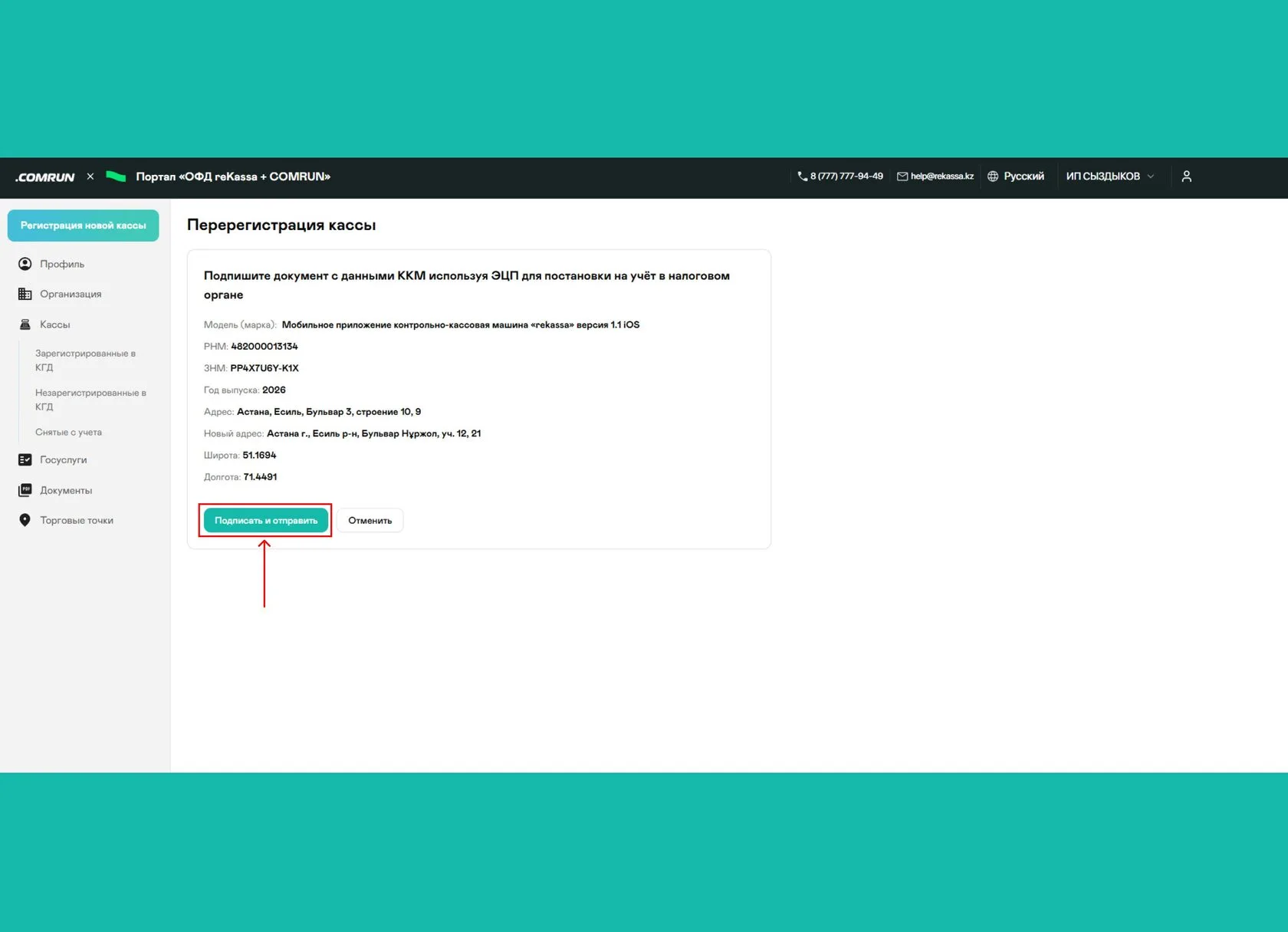The height and width of the screenshot is (932, 1288).
Task: Click the Долгота value 71.4491
Action: click(x=260, y=477)
